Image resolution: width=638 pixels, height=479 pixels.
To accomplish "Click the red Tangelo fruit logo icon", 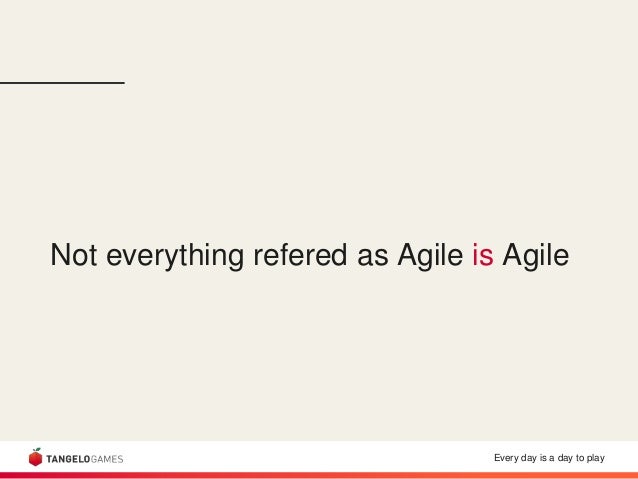I will point(35,457).
